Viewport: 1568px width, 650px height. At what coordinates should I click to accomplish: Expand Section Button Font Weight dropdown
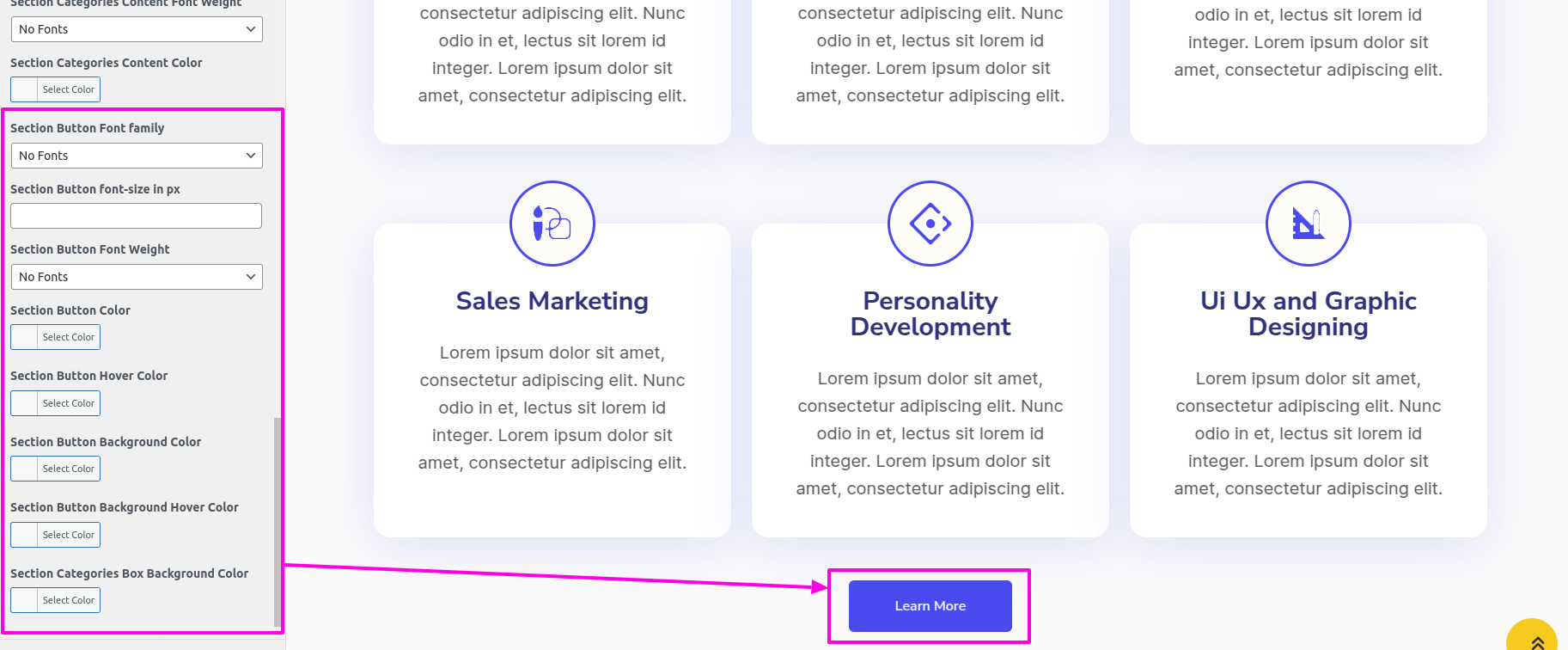137,277
